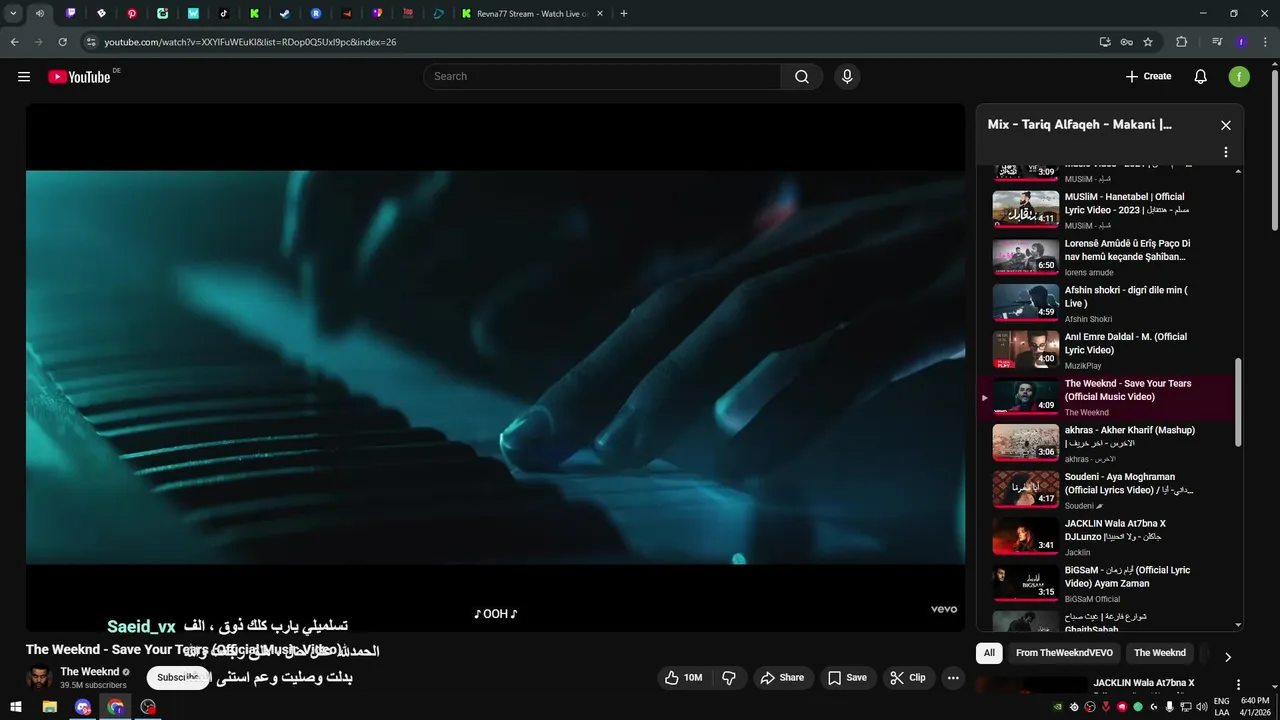Open File Explorer in the taskbar
Screen dimensions: 1280x720
[49, 707]
